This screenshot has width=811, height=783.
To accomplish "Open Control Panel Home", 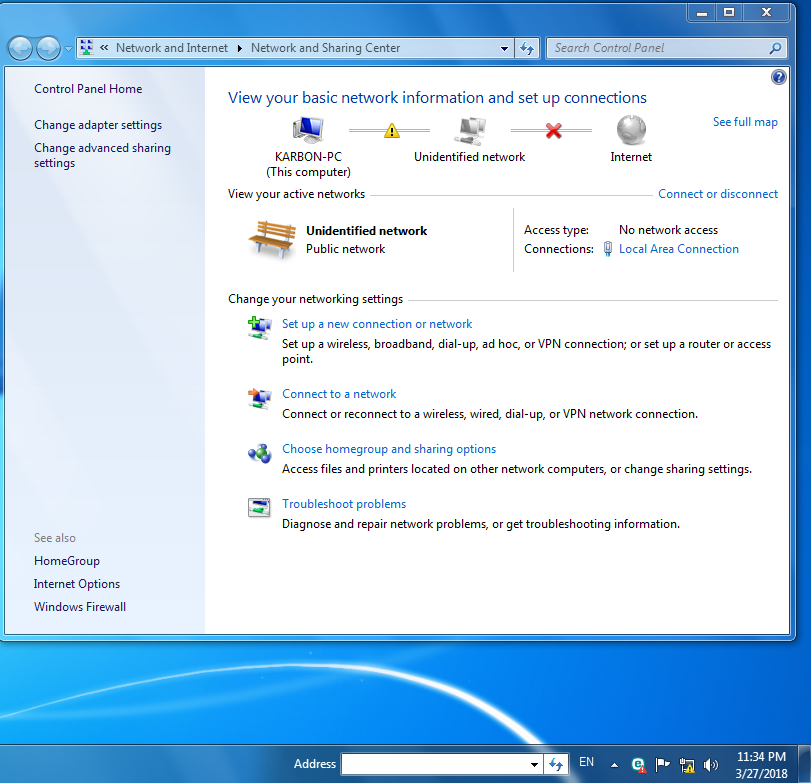I will tap(88, 89).
